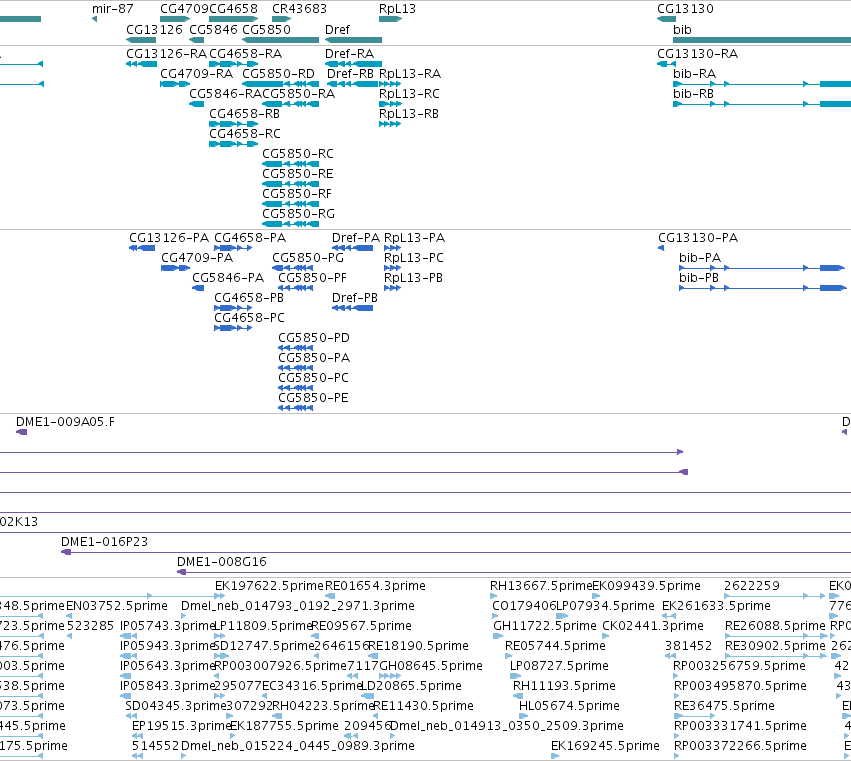Select the CG4658-RA transcript label
851x761 pixels.
point(245,54)
